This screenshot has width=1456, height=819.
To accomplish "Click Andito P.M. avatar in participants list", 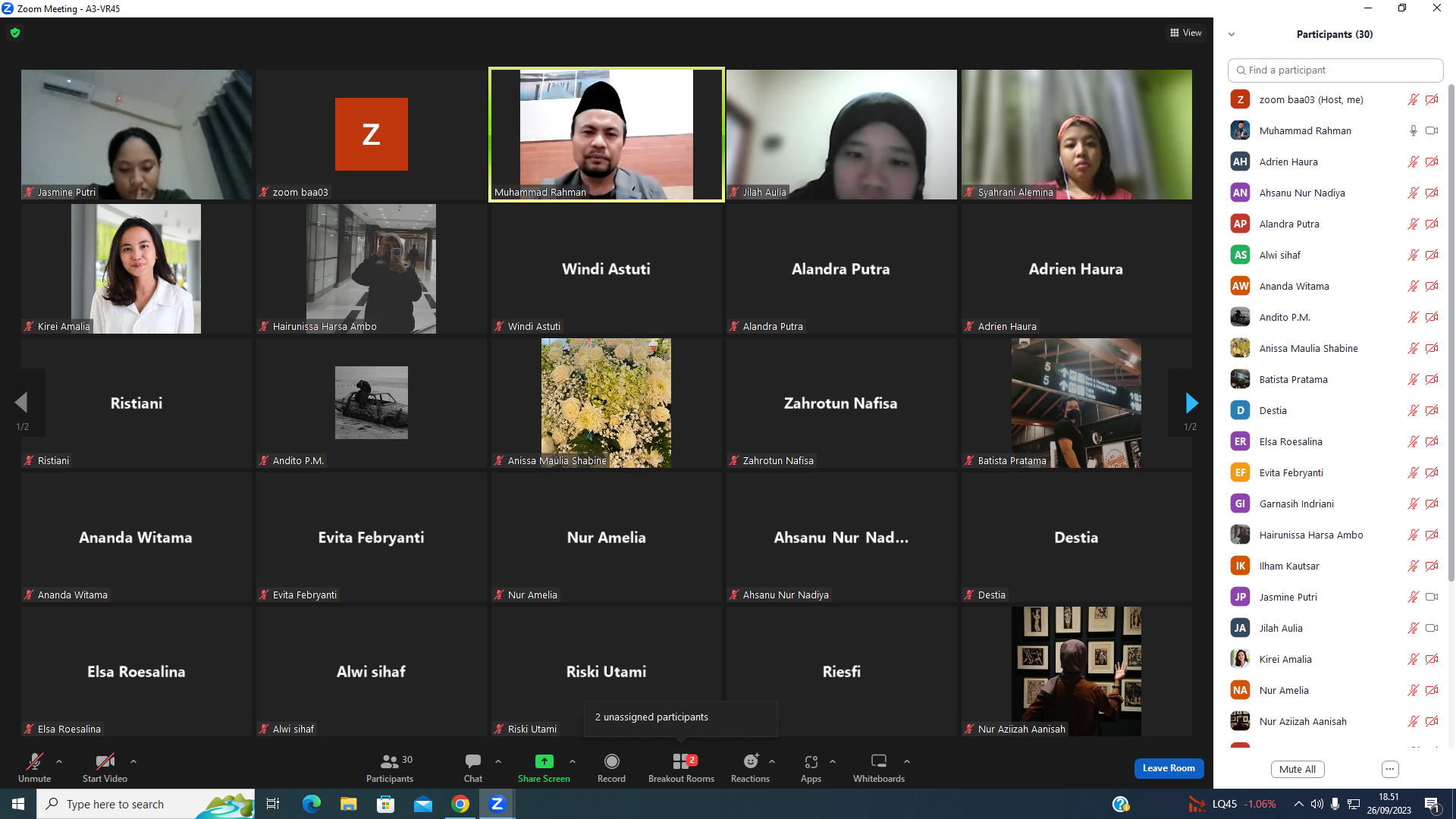I will 1240,317.
